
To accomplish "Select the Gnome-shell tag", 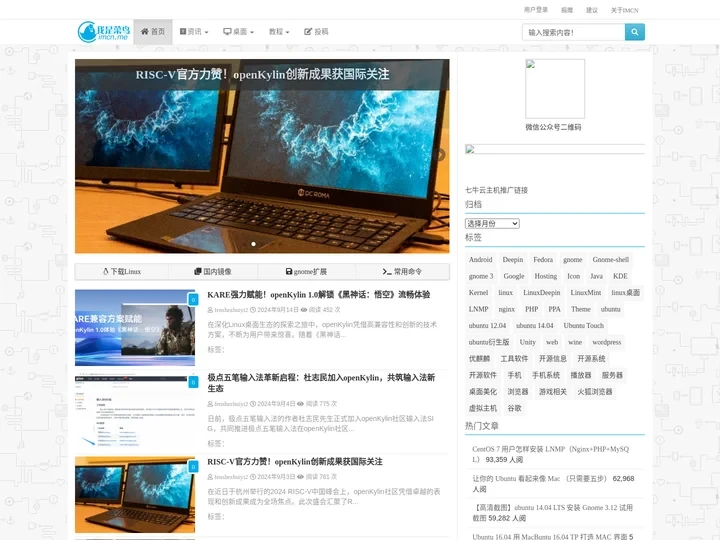I will point(610,259).
